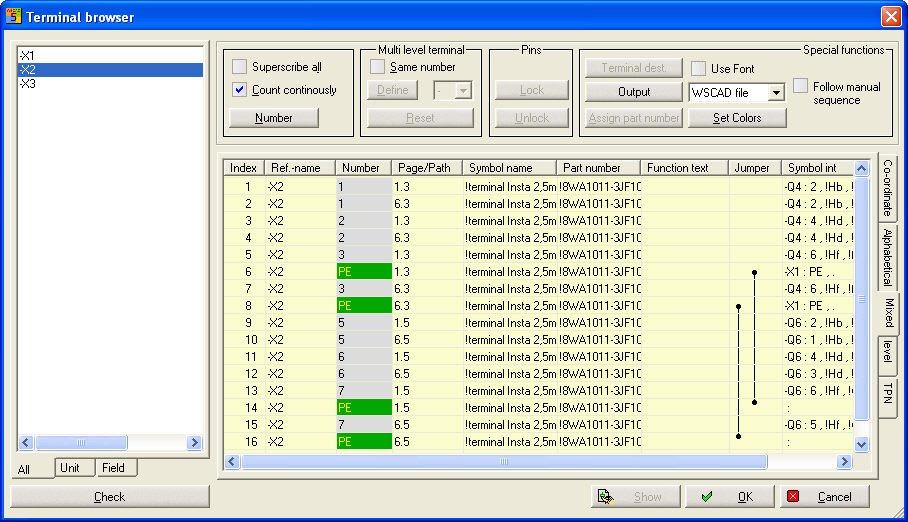Click jumper bottom node in row 16
908x522 pixels.
pos(738,436)
